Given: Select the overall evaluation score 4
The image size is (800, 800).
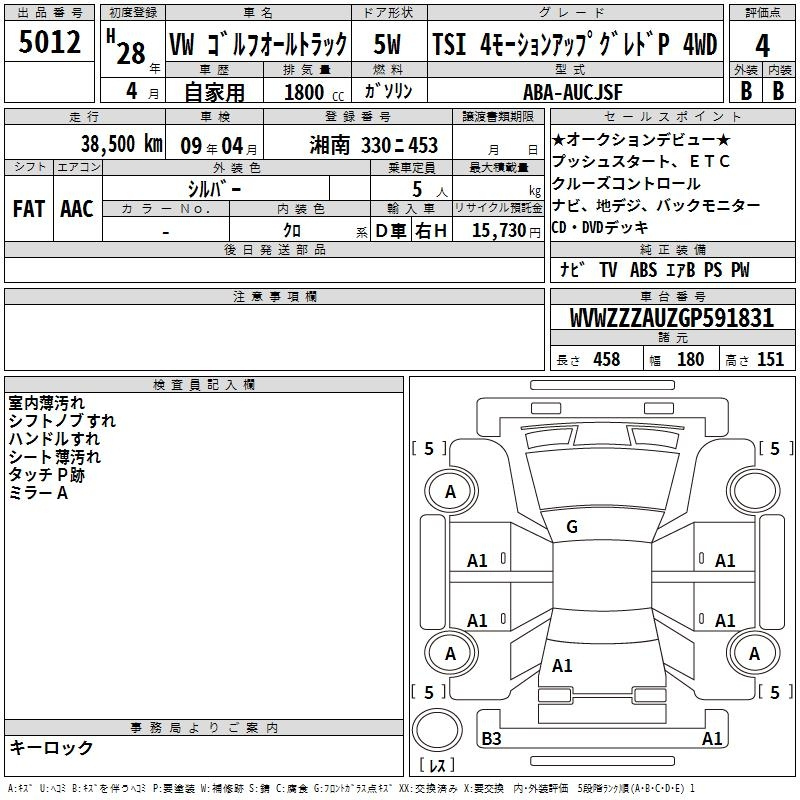Looking at the screenshot, I should click(762, 45).
